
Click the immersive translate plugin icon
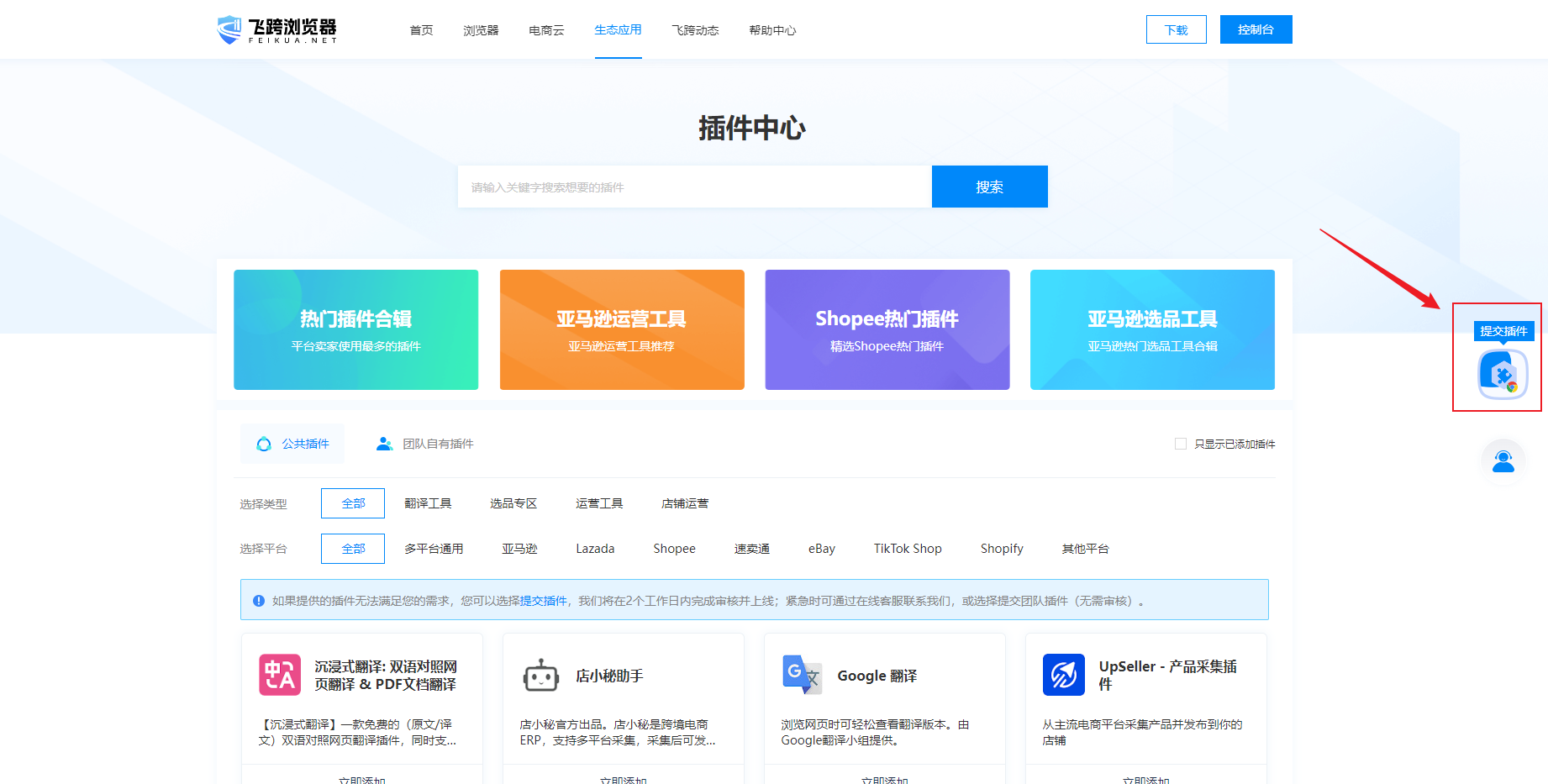click(280, 675)
